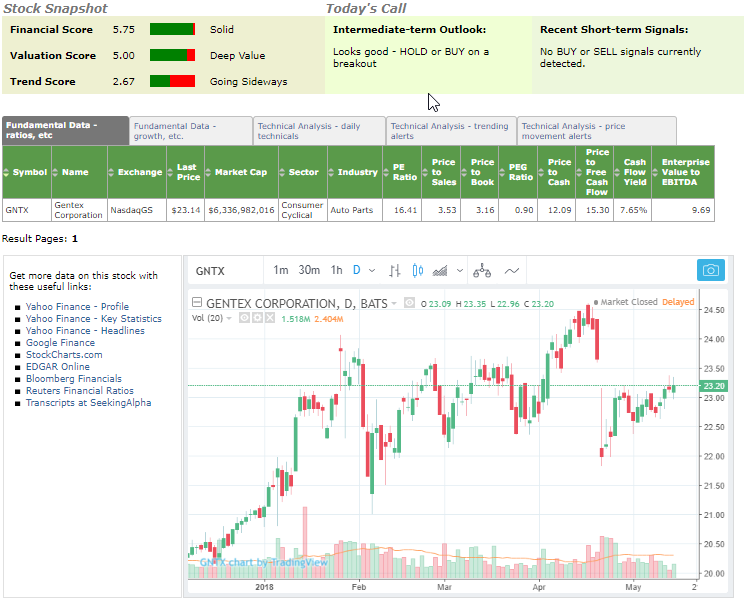This screenshot has width=748, height=603.
Task: Sort by Enterprise Value to EBITDA arrows
Action: [x=655, y=172]
